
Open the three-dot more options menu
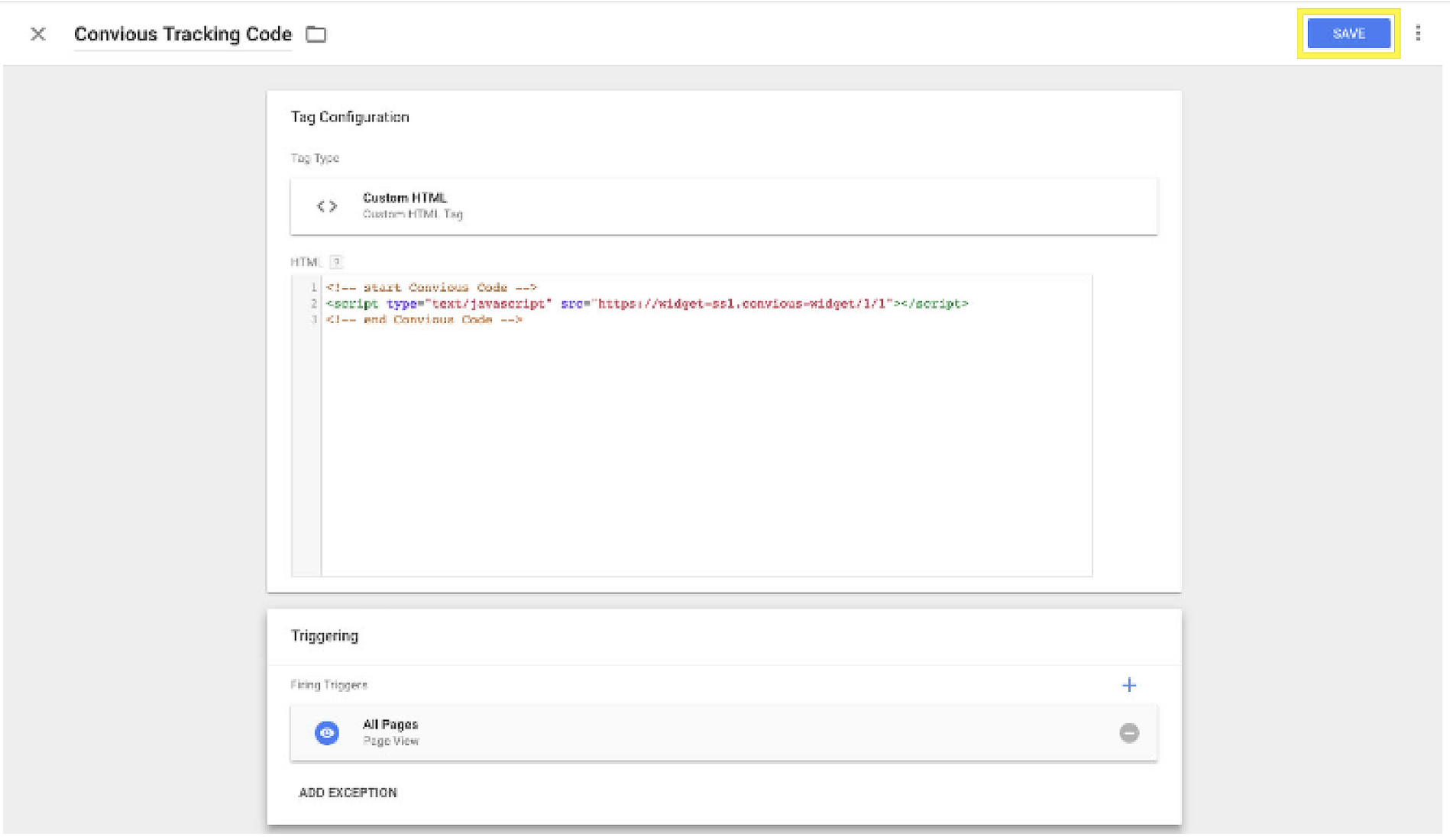pyautogui.click(x=1418, y=34)
